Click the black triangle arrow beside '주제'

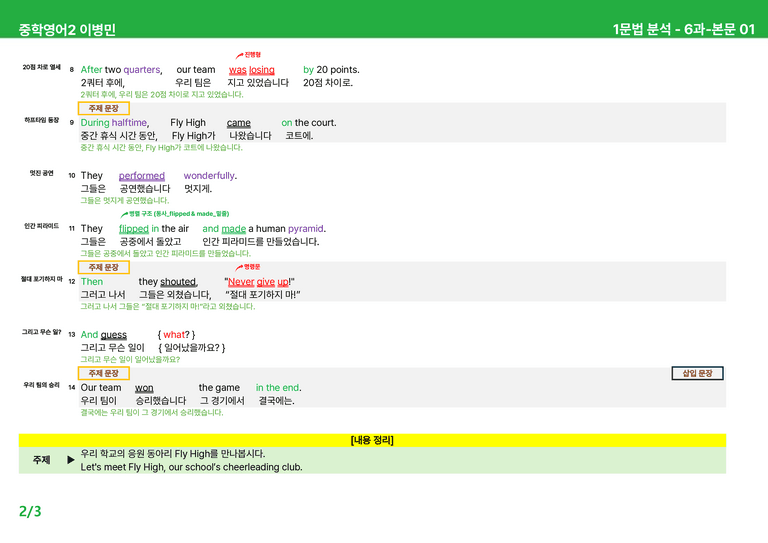click(x=71, y=460)
